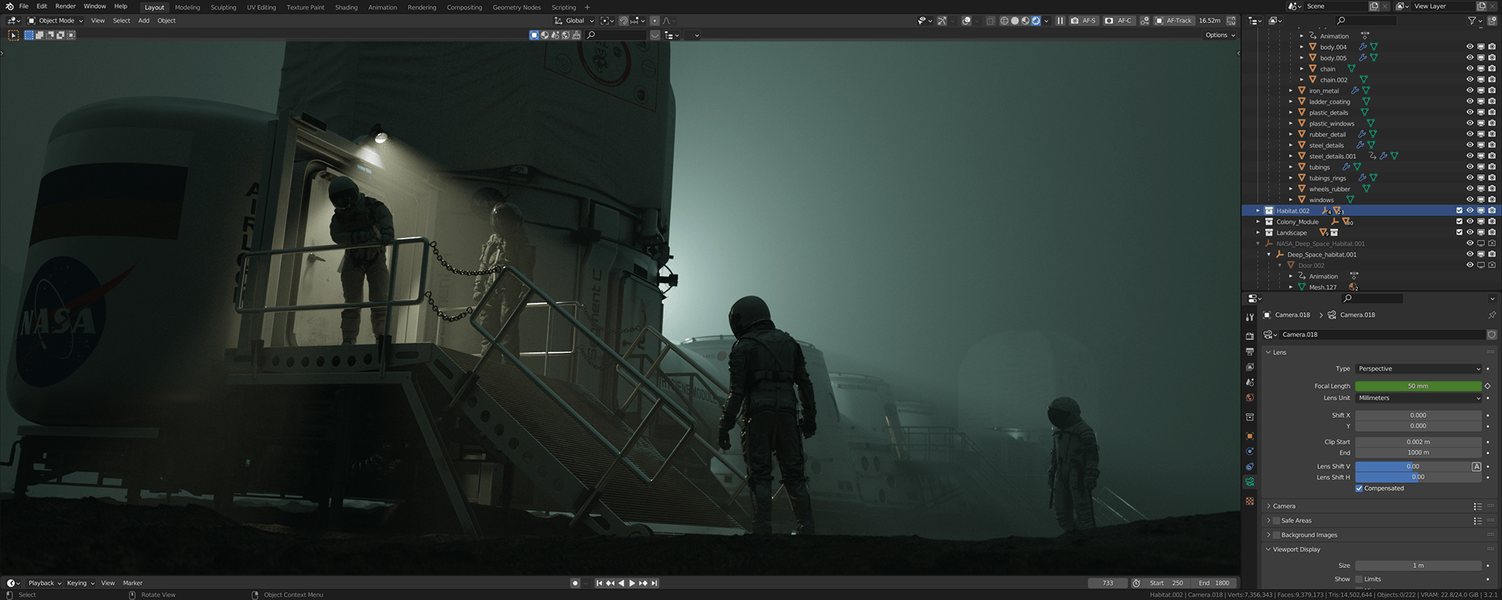Open the Object Data camera properties tab
This screenshot has height=600, width=1502.
(1250, 481)
